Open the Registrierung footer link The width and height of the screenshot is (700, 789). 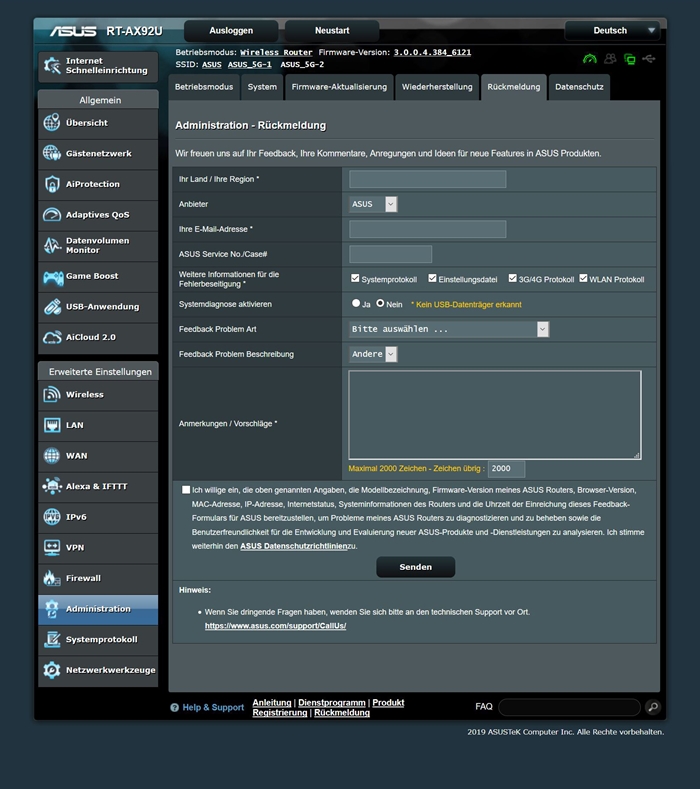point(280,713)
